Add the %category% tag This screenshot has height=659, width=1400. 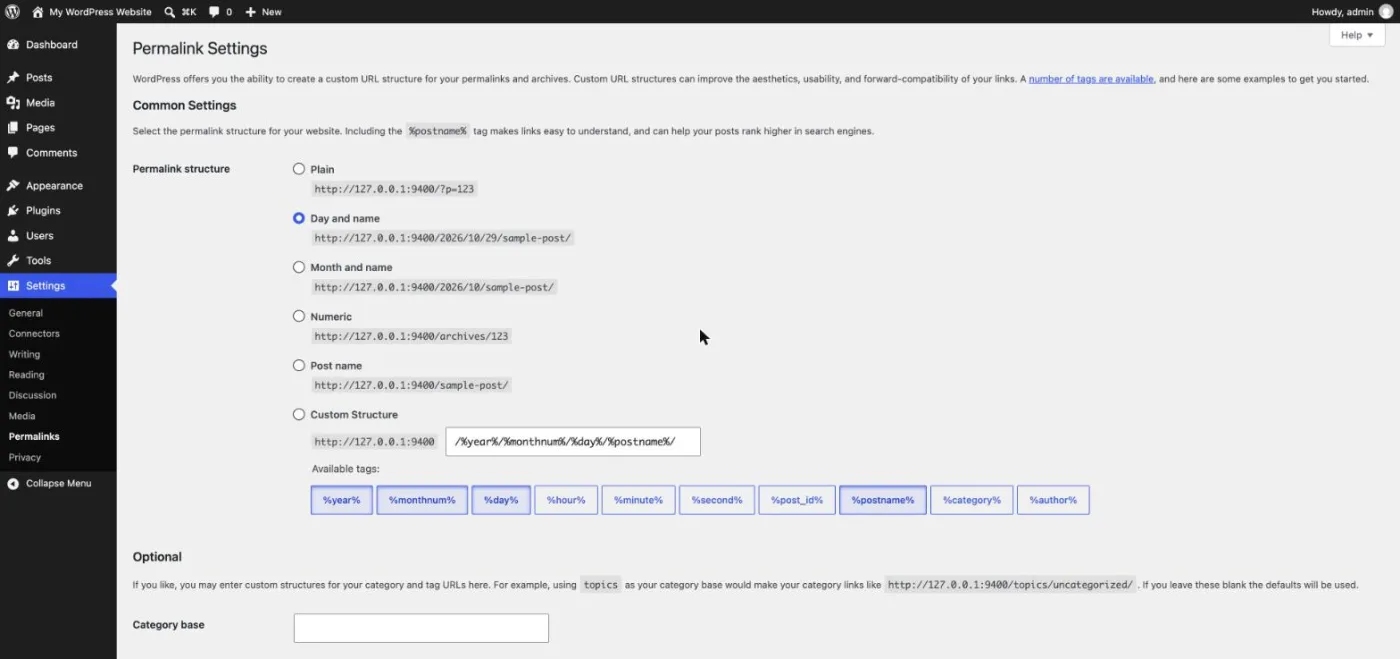coord(972,500)
